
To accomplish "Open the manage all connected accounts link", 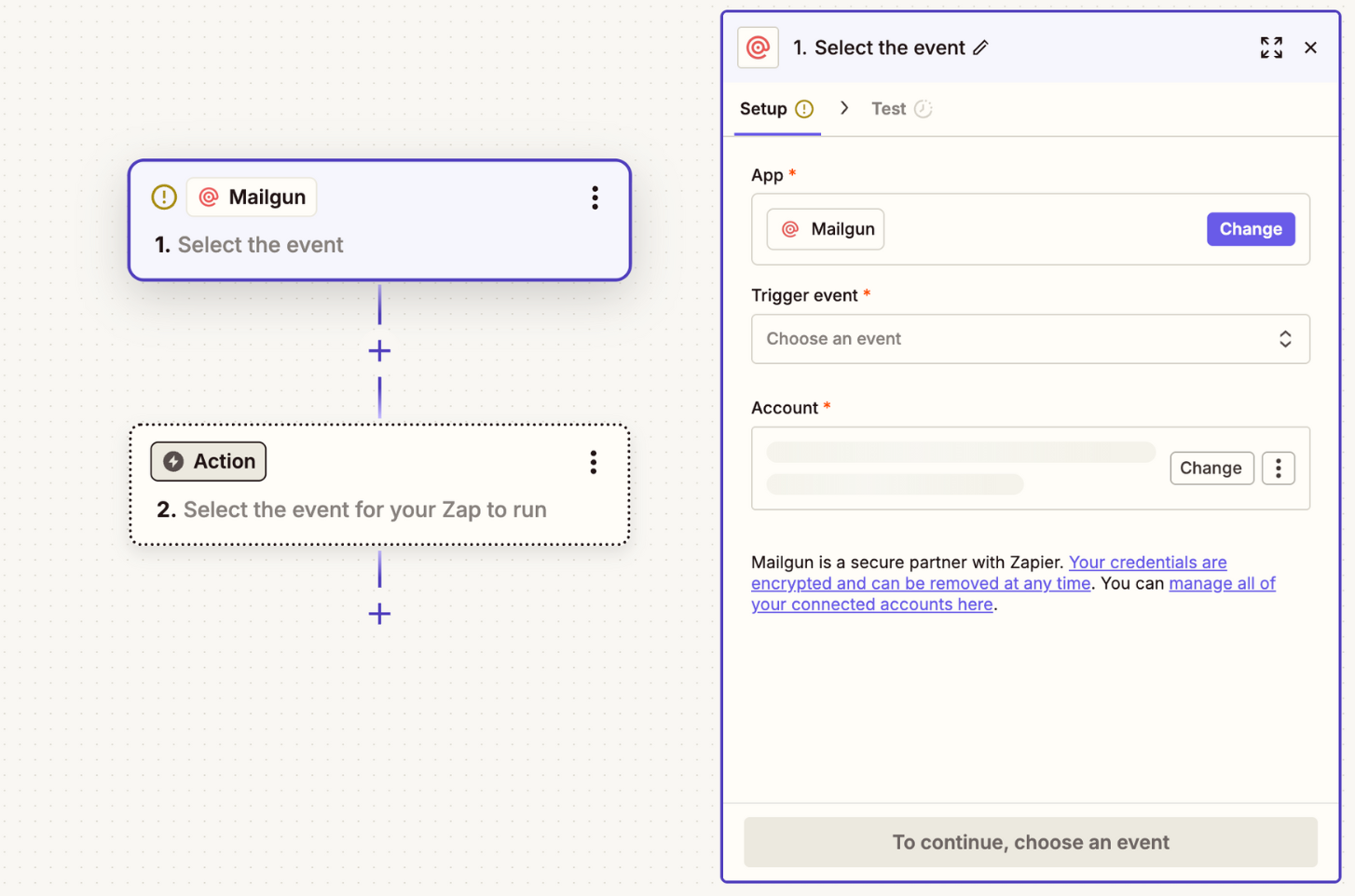I will (x=1222, y=583).
